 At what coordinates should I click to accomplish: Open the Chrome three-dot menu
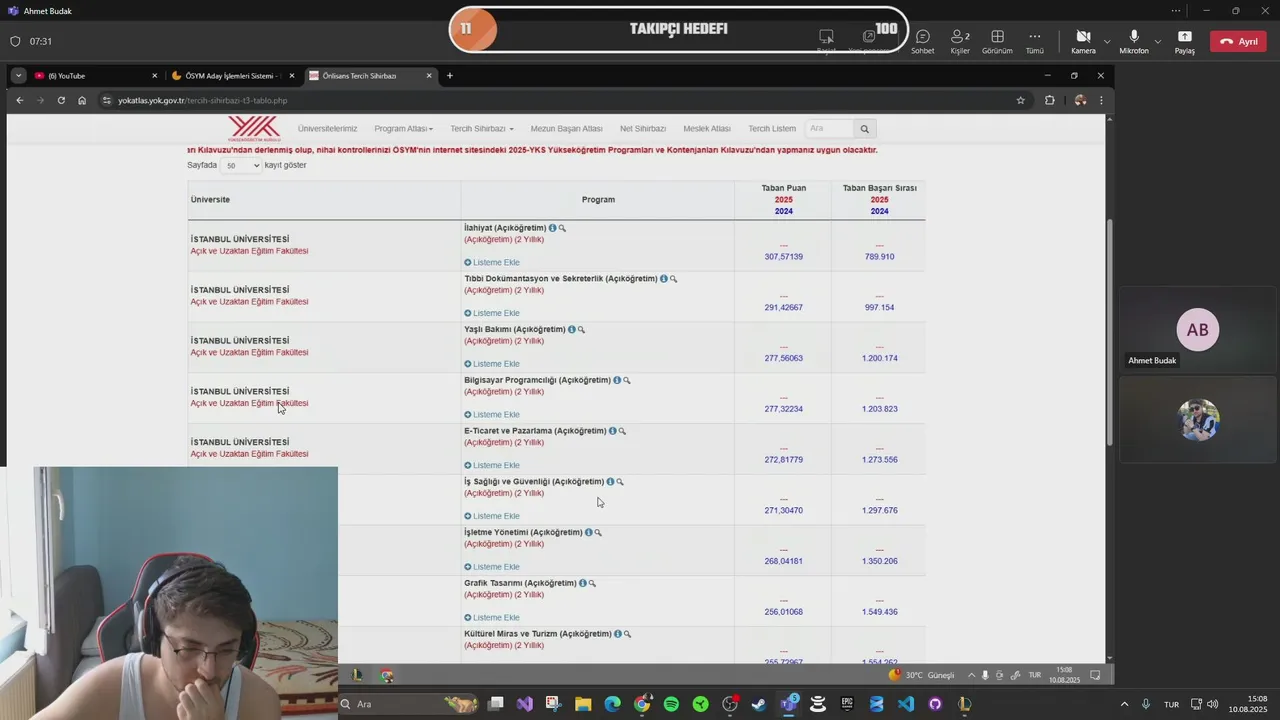point(1101,100)
